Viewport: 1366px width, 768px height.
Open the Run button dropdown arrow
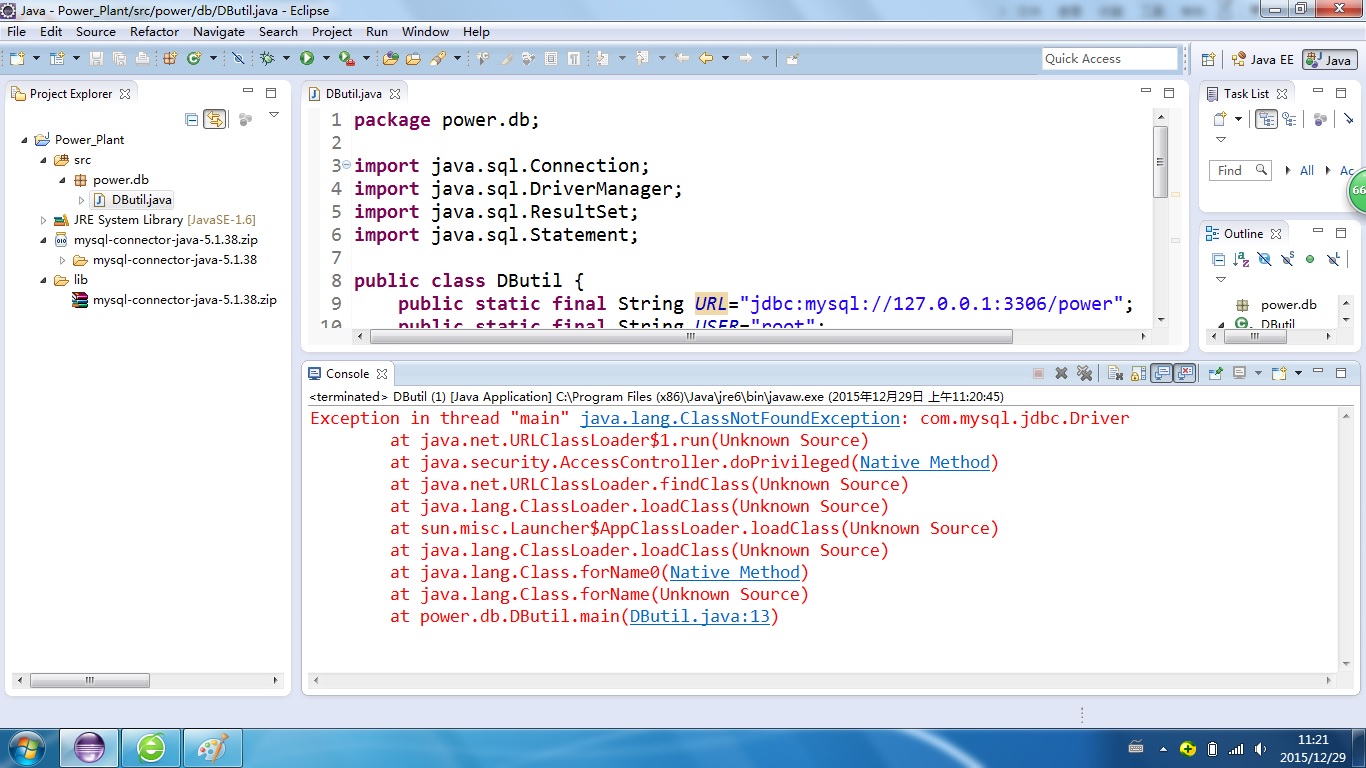[326, 58]
